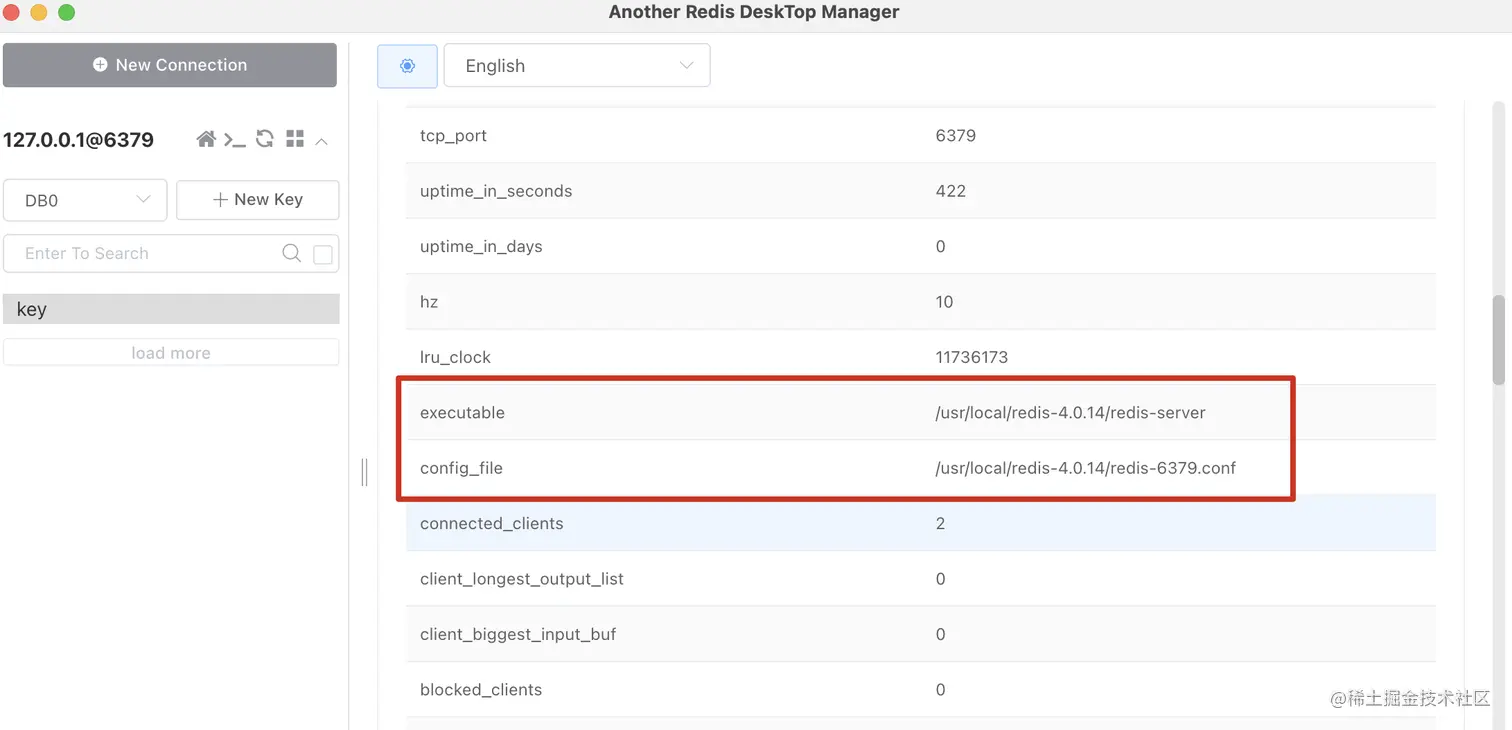Click the refresh connection icon
Image resolution: width=1512 pixels, height=730 pixels.
[265, 139]
